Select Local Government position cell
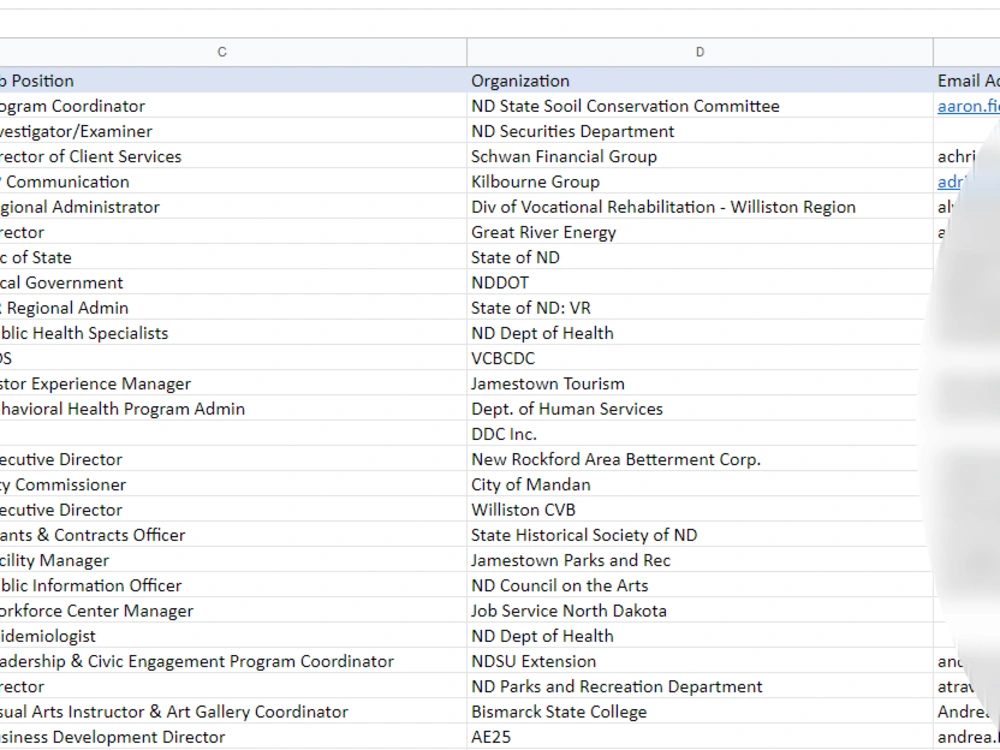 (x=233, y=283)
